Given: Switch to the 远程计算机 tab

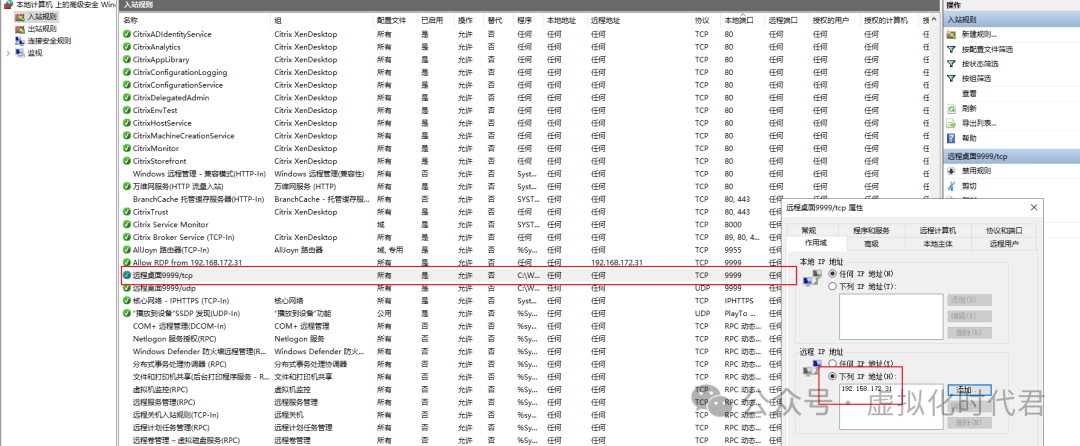Looking at the screenshot, I should click(x=937, y=231).
